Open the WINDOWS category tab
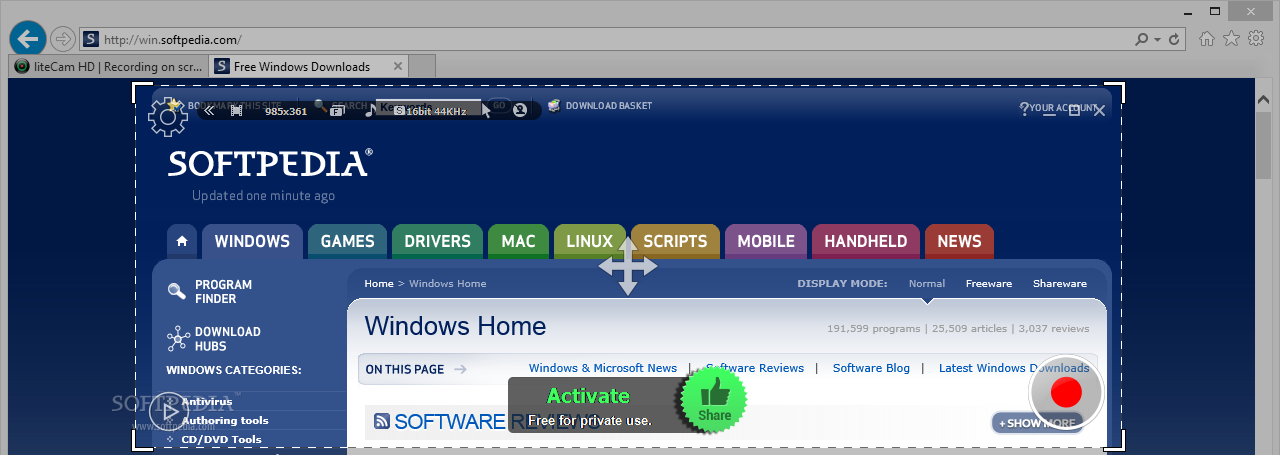 pyautogui.click(x=252, y=241)
